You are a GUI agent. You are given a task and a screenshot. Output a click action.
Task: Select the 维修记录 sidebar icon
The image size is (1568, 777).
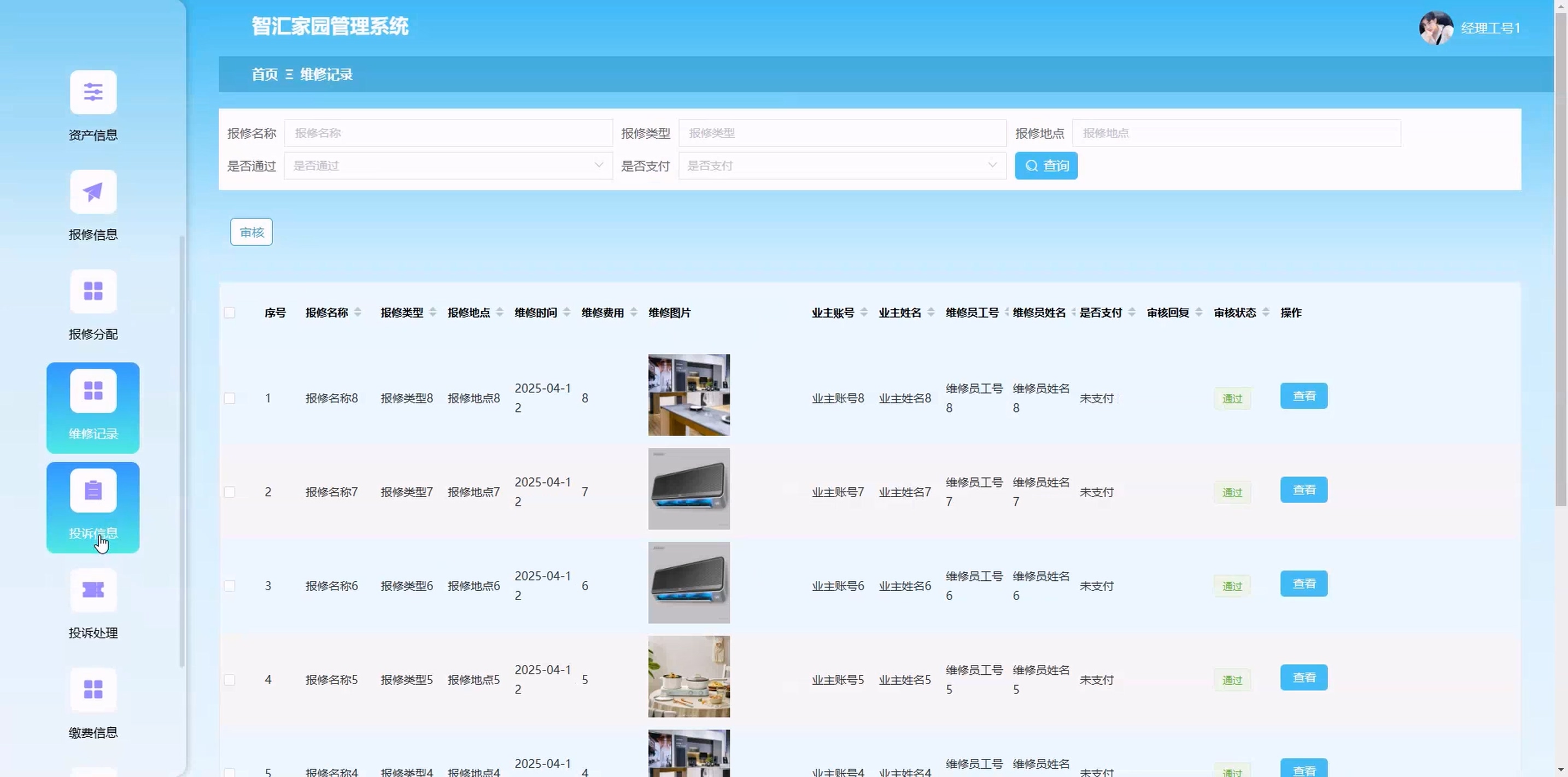coord(93,391)
